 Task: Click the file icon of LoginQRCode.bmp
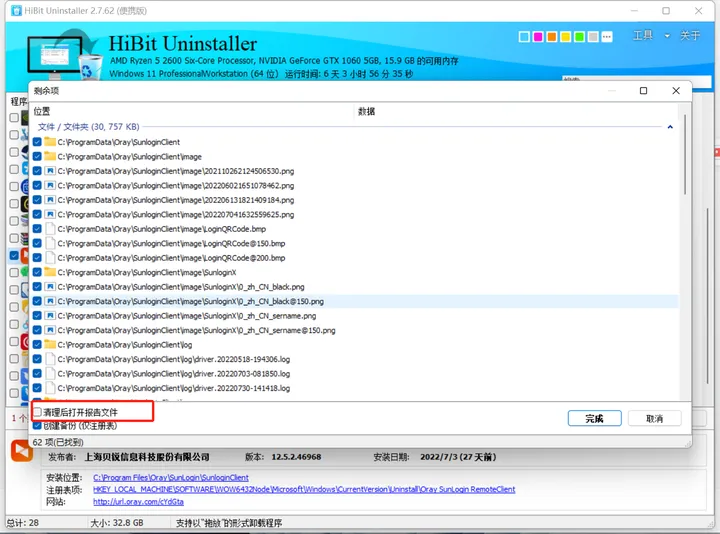(x=49, y=229)
